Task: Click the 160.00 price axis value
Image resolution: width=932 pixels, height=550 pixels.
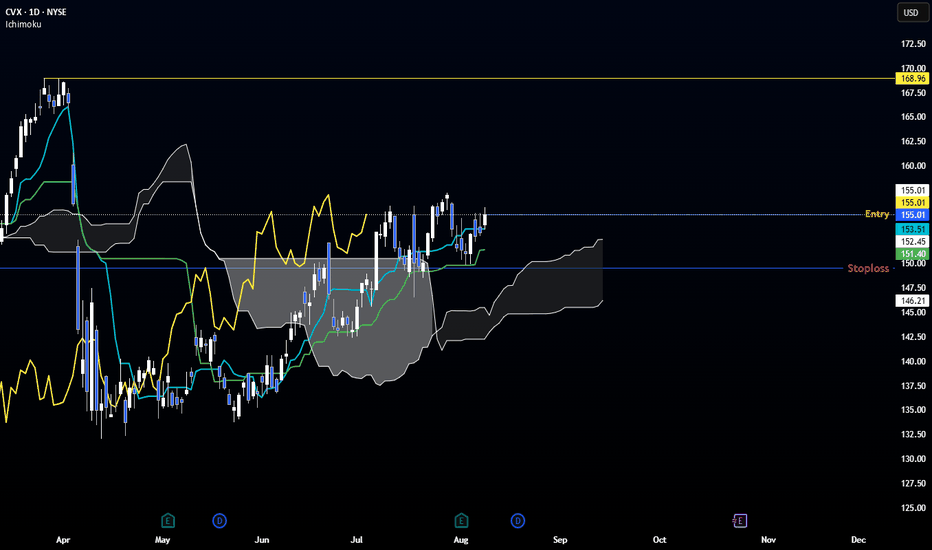Action: [914, 166]
